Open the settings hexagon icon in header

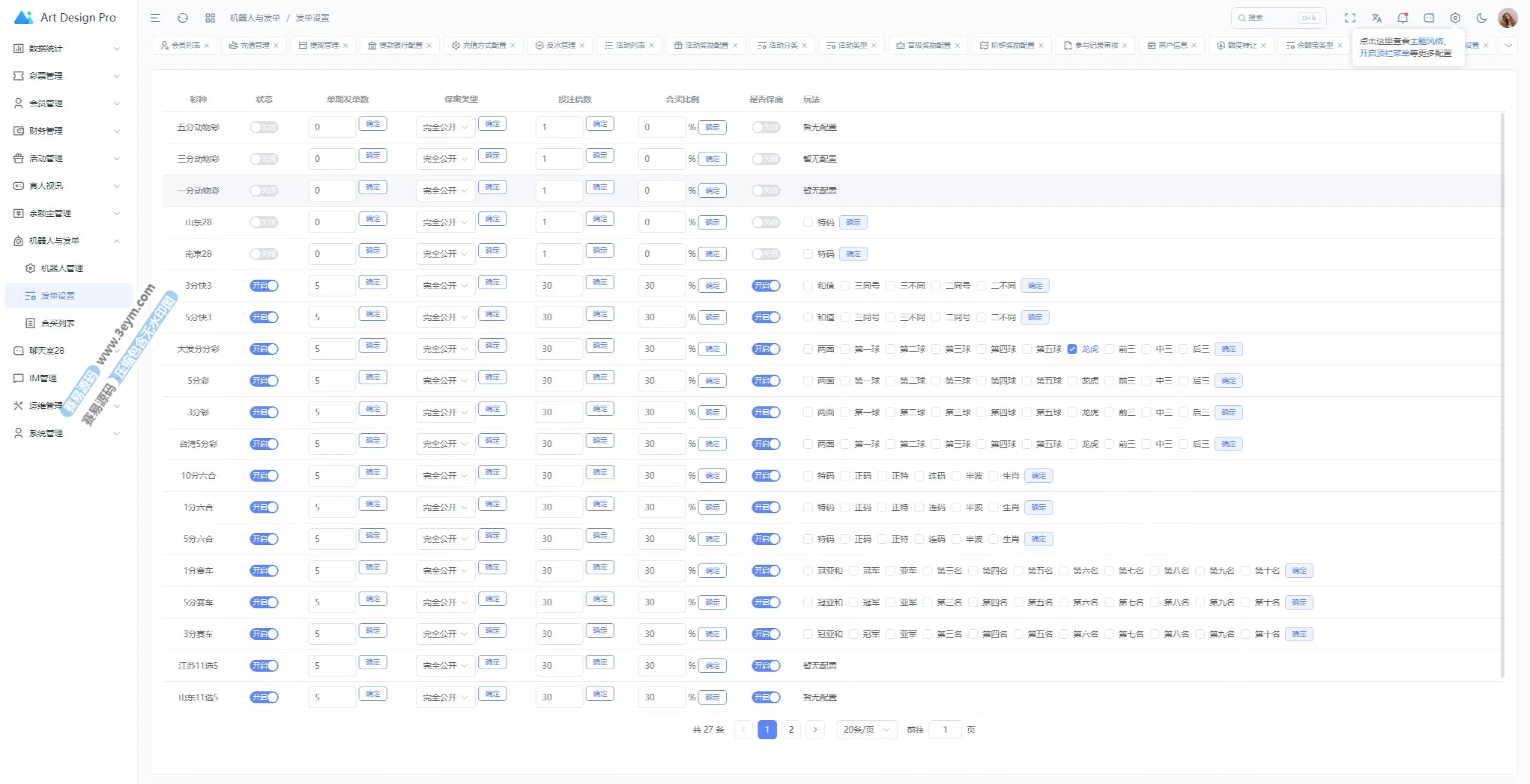coord(1455,18)
